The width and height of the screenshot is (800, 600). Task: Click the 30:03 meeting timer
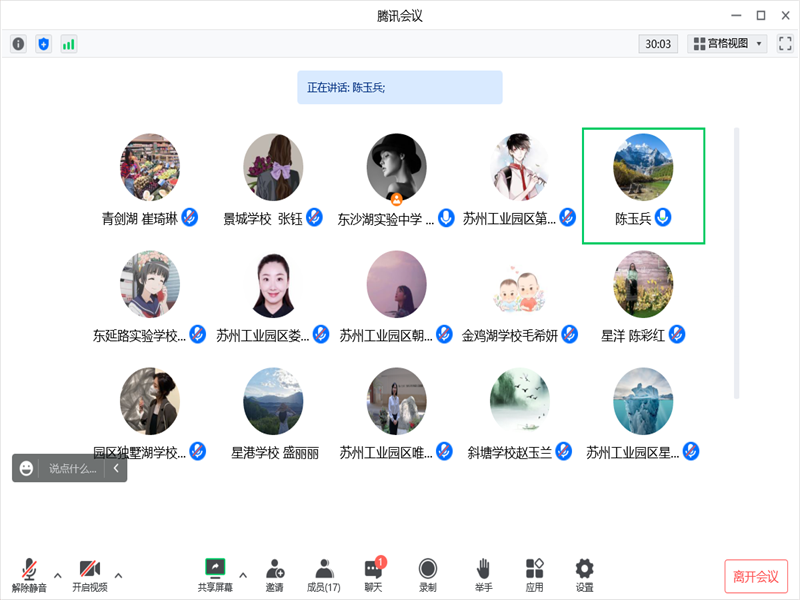tap(658, 44)
